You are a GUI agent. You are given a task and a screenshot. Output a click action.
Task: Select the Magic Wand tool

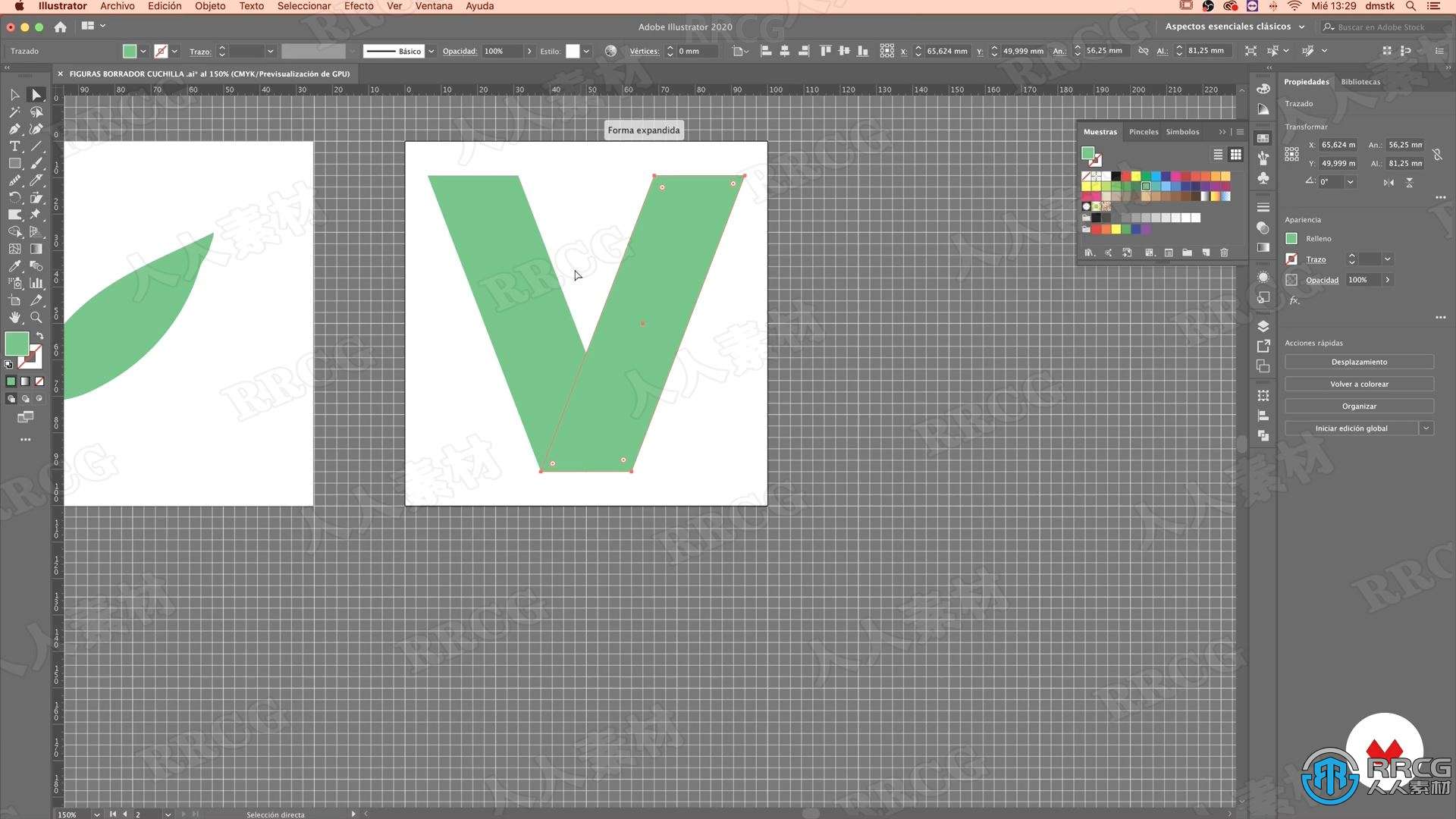point(14,112)
